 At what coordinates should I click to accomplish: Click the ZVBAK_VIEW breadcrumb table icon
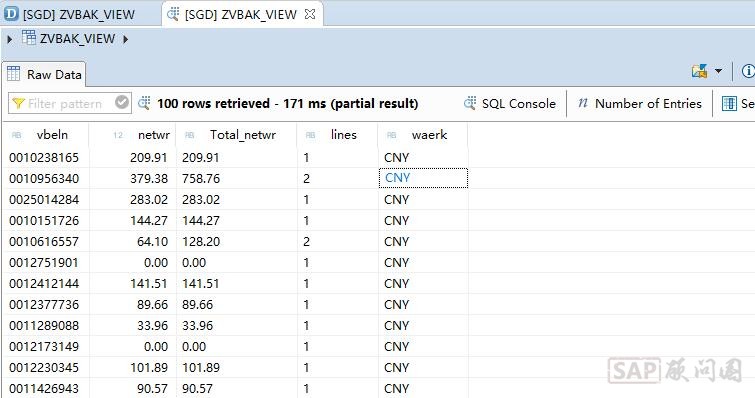(29, 38)
